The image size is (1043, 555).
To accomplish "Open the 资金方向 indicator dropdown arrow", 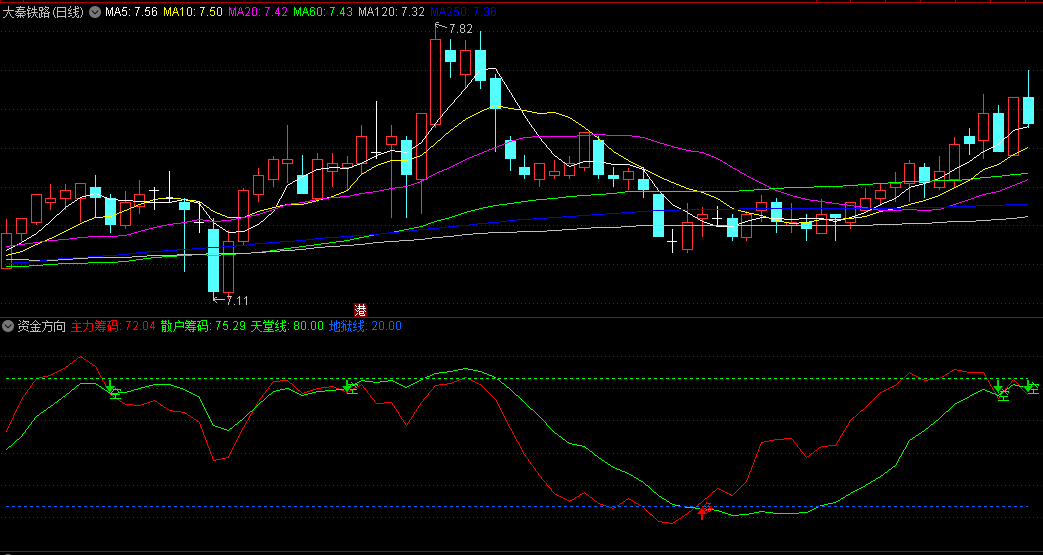I will (8, 326).
